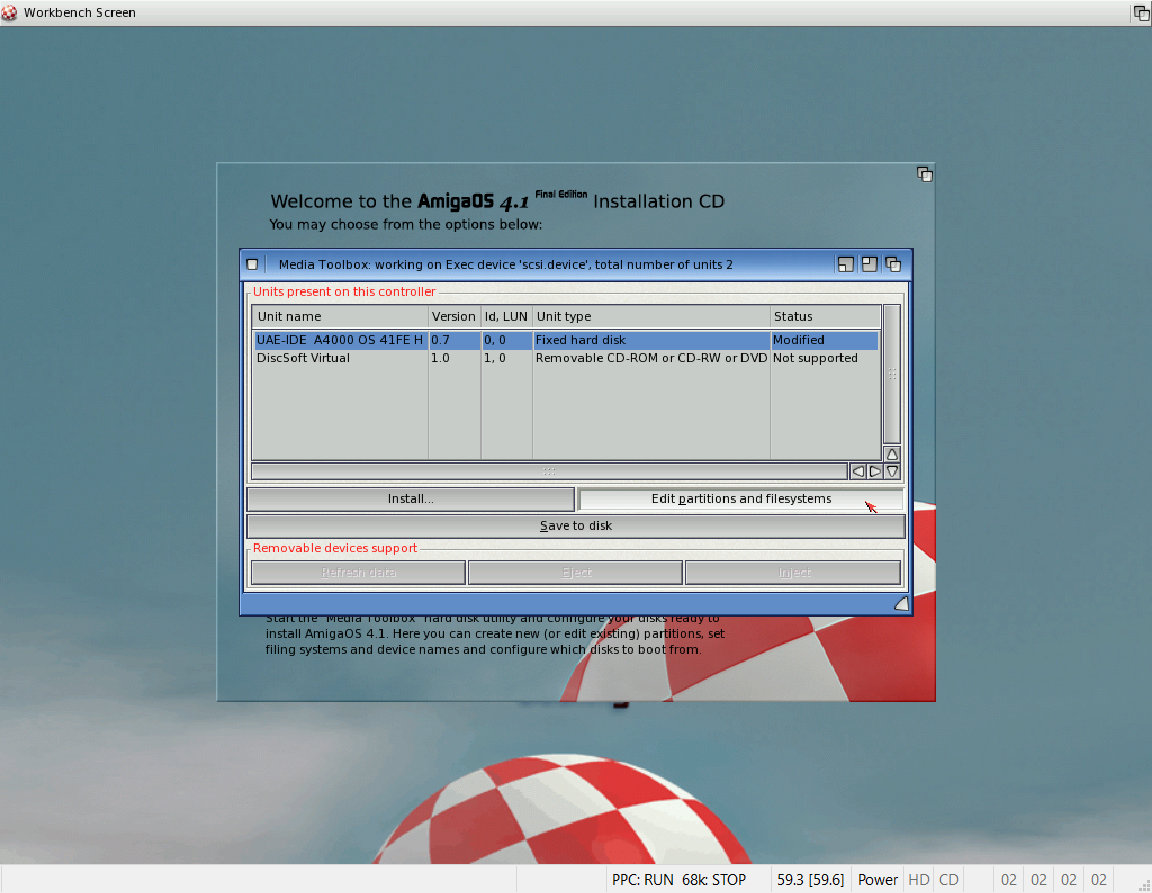Click the Workbench Screen depth gadget

pyautogui.click(x=1142, y=12)
